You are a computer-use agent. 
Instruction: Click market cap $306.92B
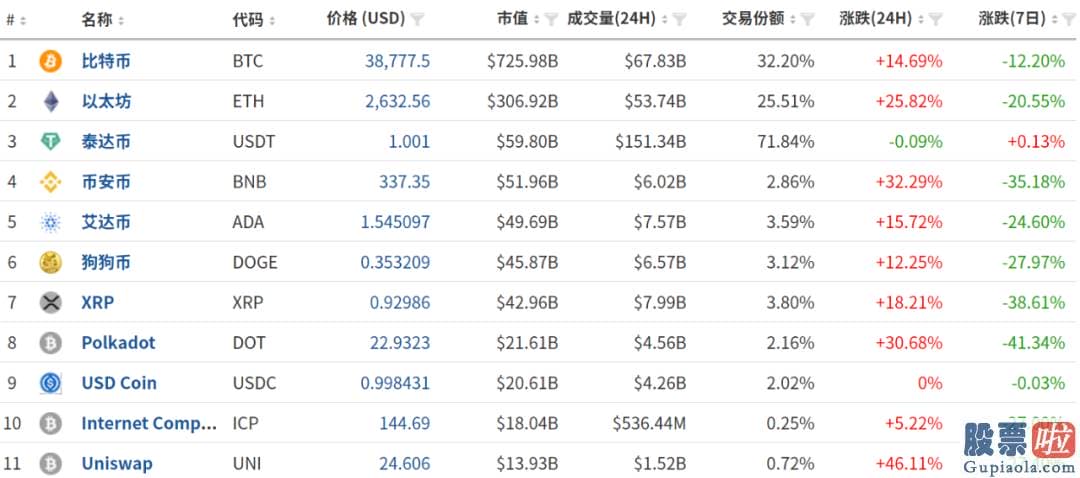point(523,102)
